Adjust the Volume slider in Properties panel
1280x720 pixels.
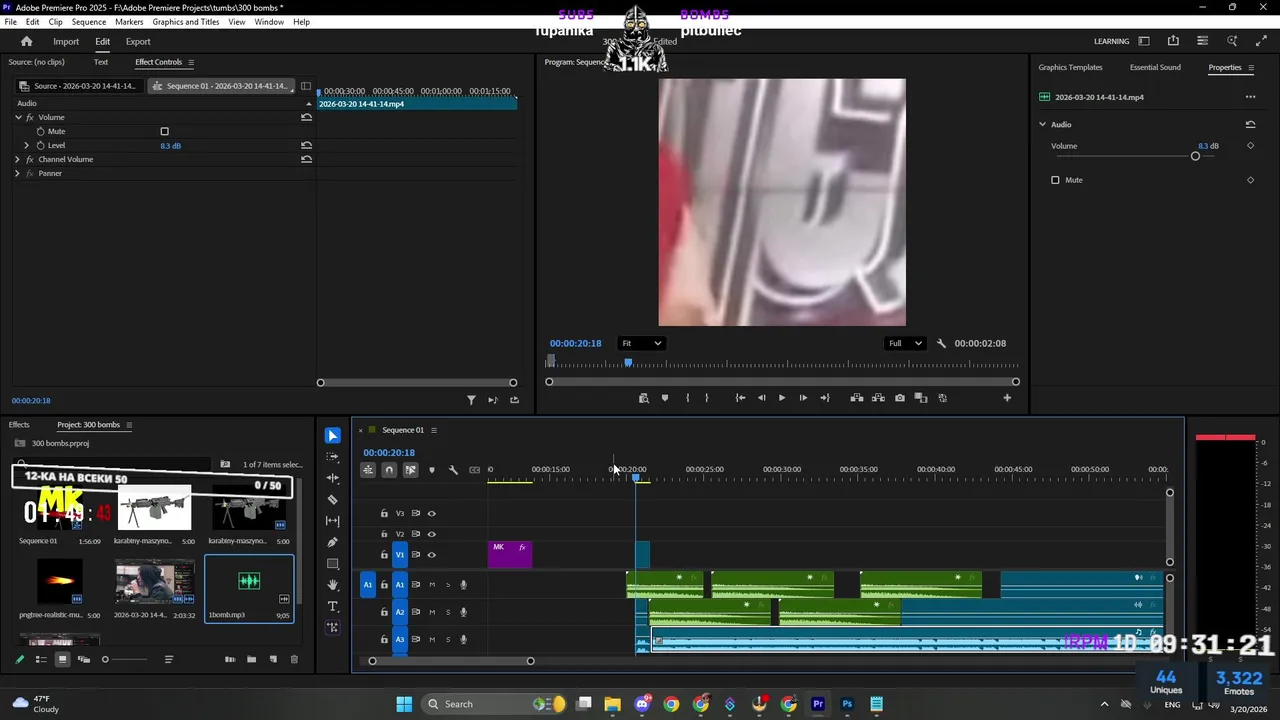[x=1195, y=156]
